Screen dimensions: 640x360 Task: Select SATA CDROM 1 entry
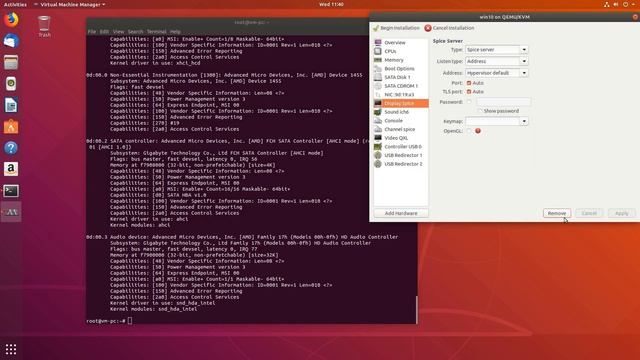(x=401, y=86)
